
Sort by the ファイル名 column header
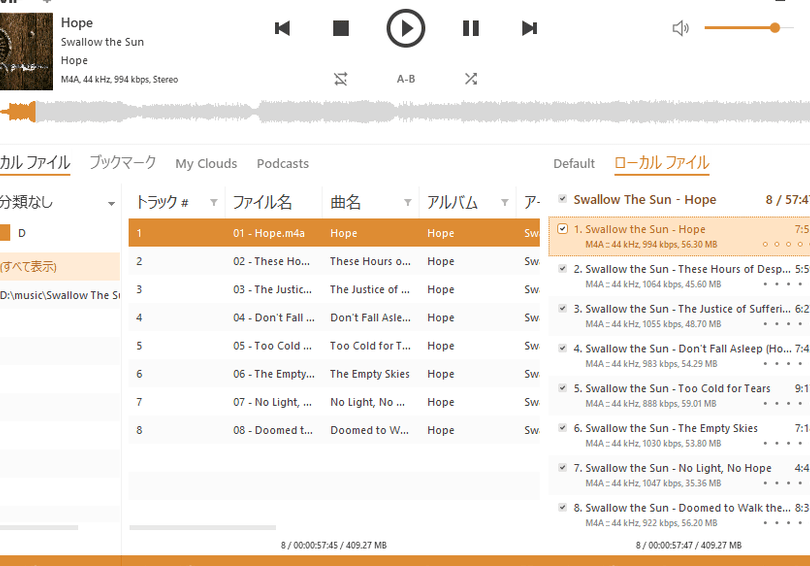262,202
